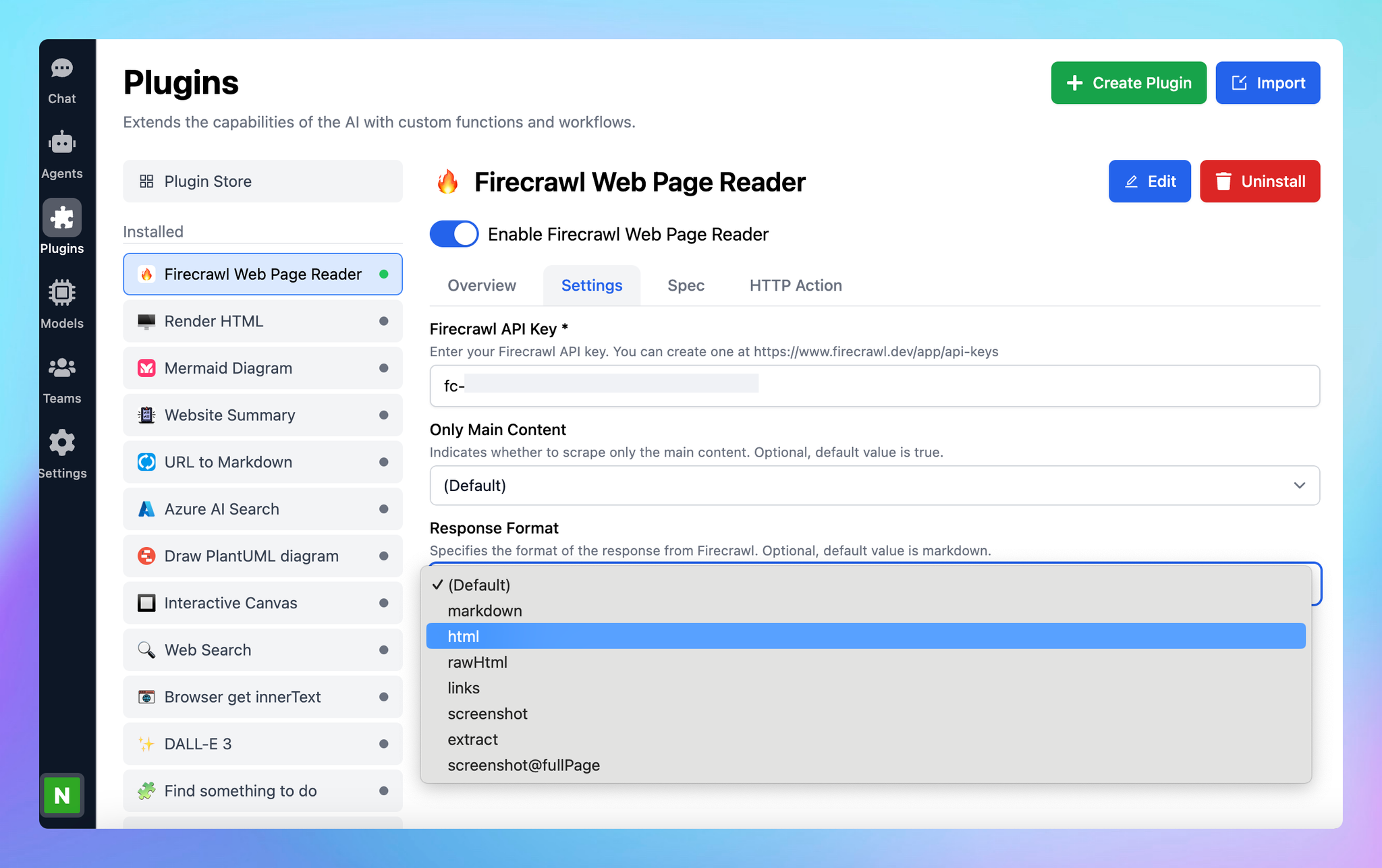
Task: Click the DALL-E 3 sparkle icon
Action: tap(146, 744)
